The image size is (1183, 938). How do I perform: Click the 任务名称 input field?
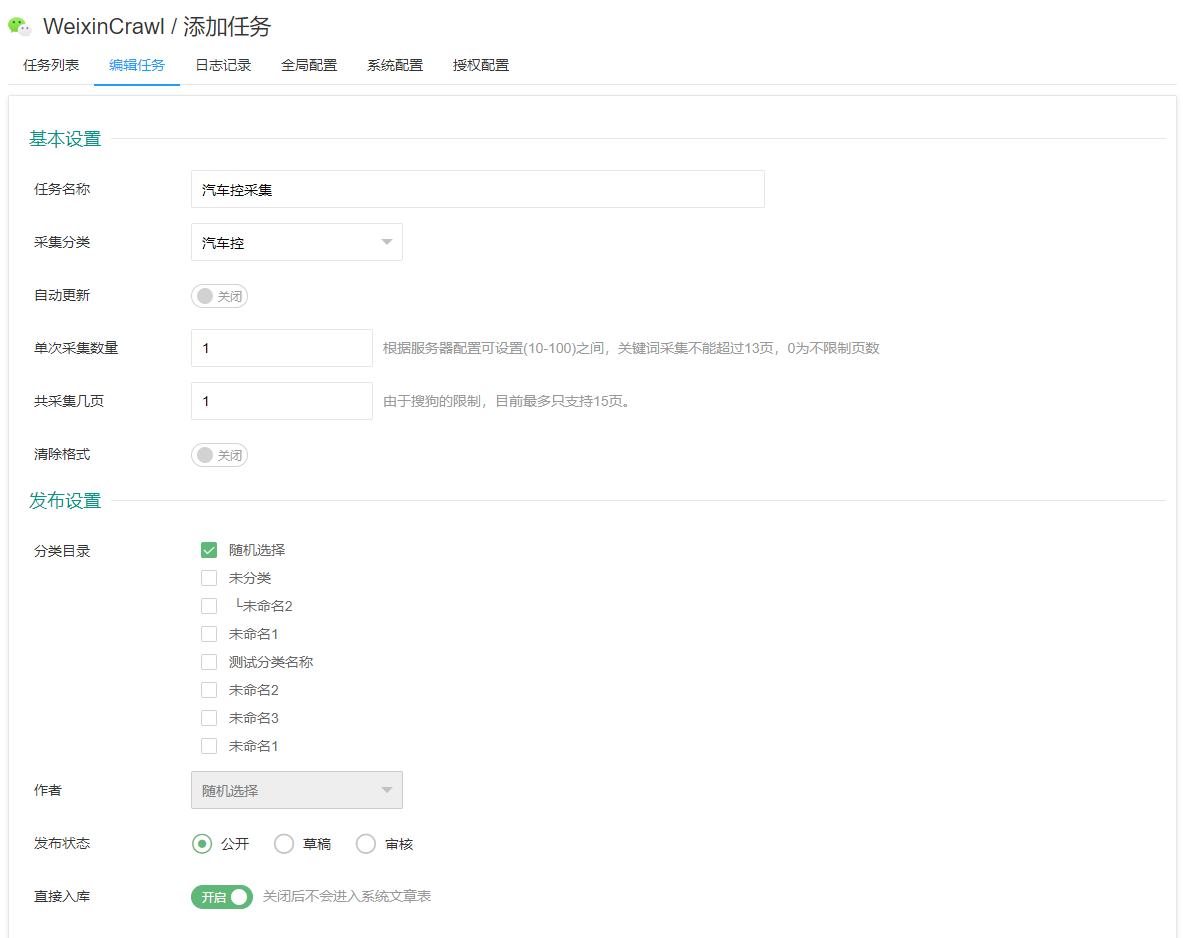478,189
